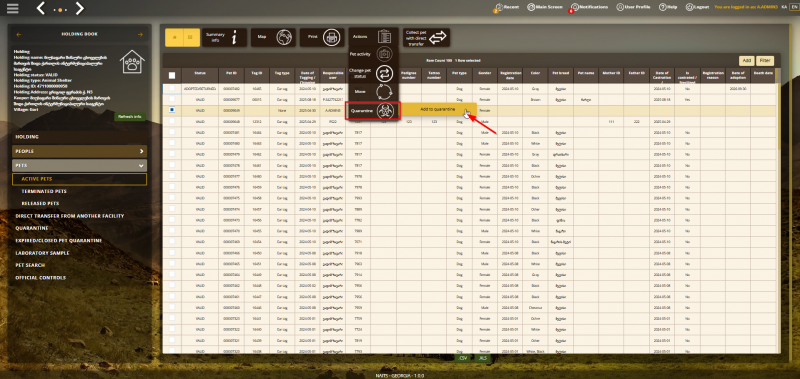800x379 pixels.
Task: Click the Tag type column header
Action: point(282,75)
